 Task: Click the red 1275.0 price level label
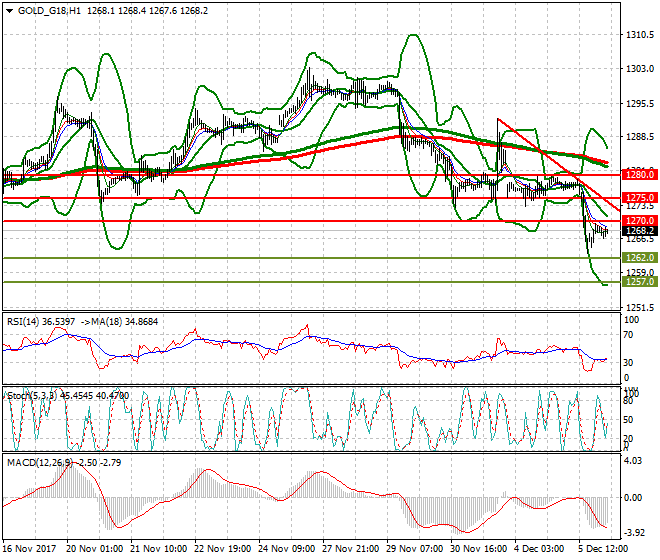click(x=640, y=197)
